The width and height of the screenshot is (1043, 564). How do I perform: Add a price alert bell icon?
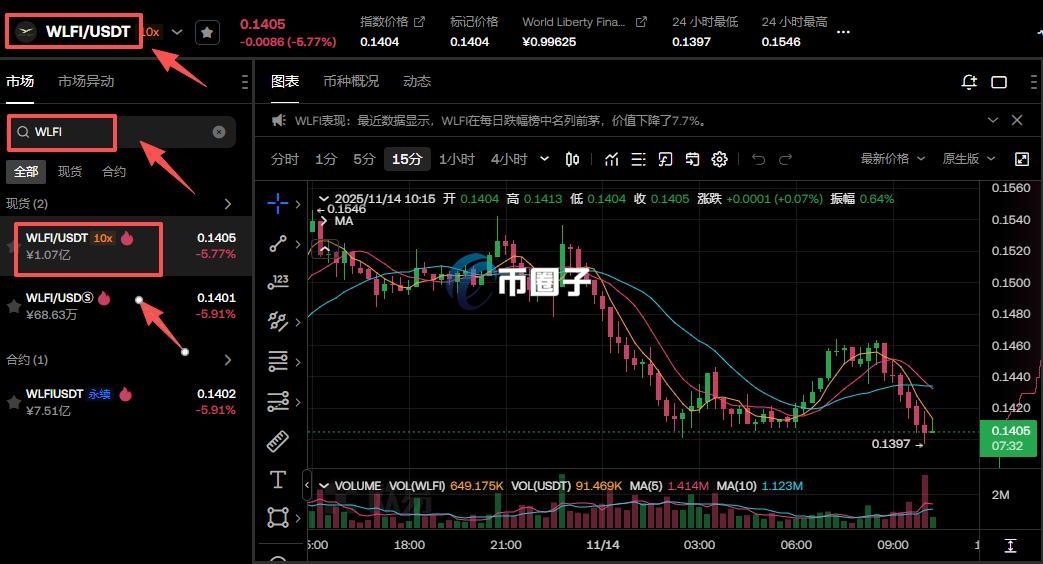pos(969,82)
